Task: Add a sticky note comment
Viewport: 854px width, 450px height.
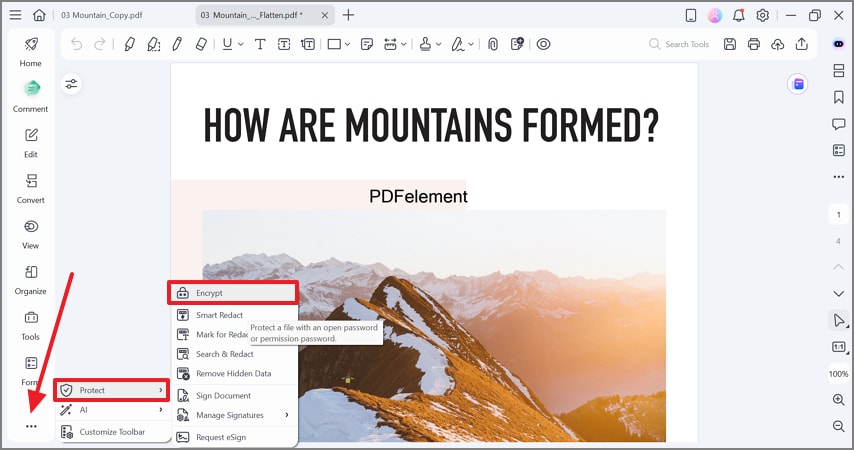Action: pyautogui.click(x=367, y=44)
